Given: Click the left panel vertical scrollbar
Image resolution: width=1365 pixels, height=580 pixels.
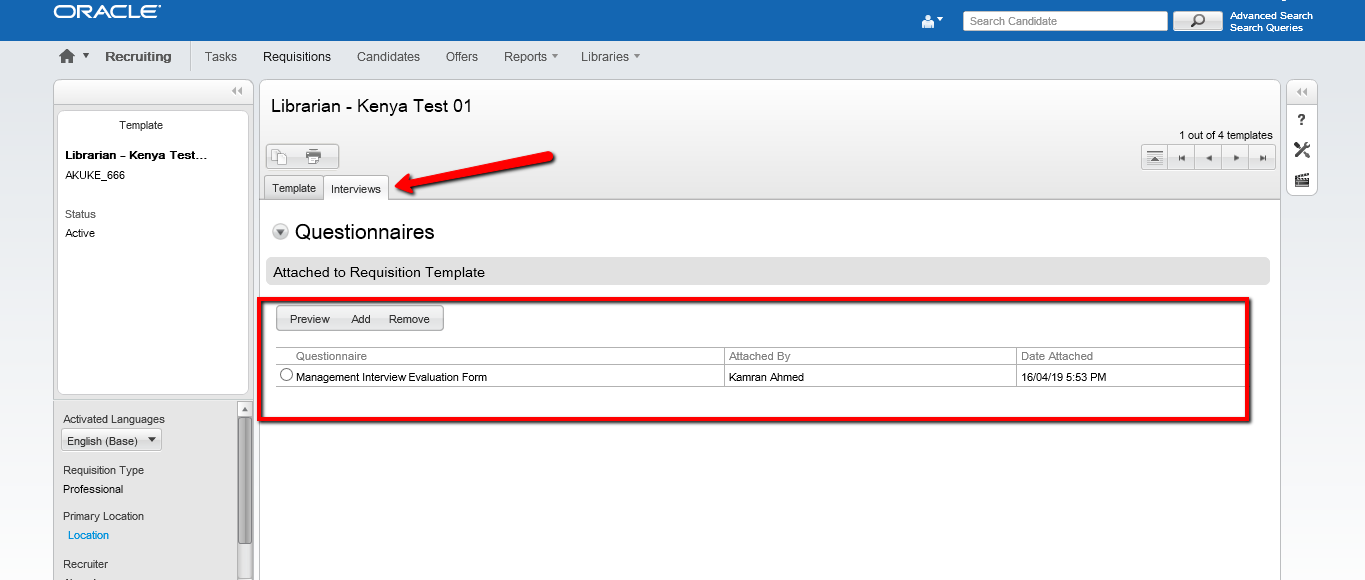Looking at the screenshot, I should coord(245,480).
